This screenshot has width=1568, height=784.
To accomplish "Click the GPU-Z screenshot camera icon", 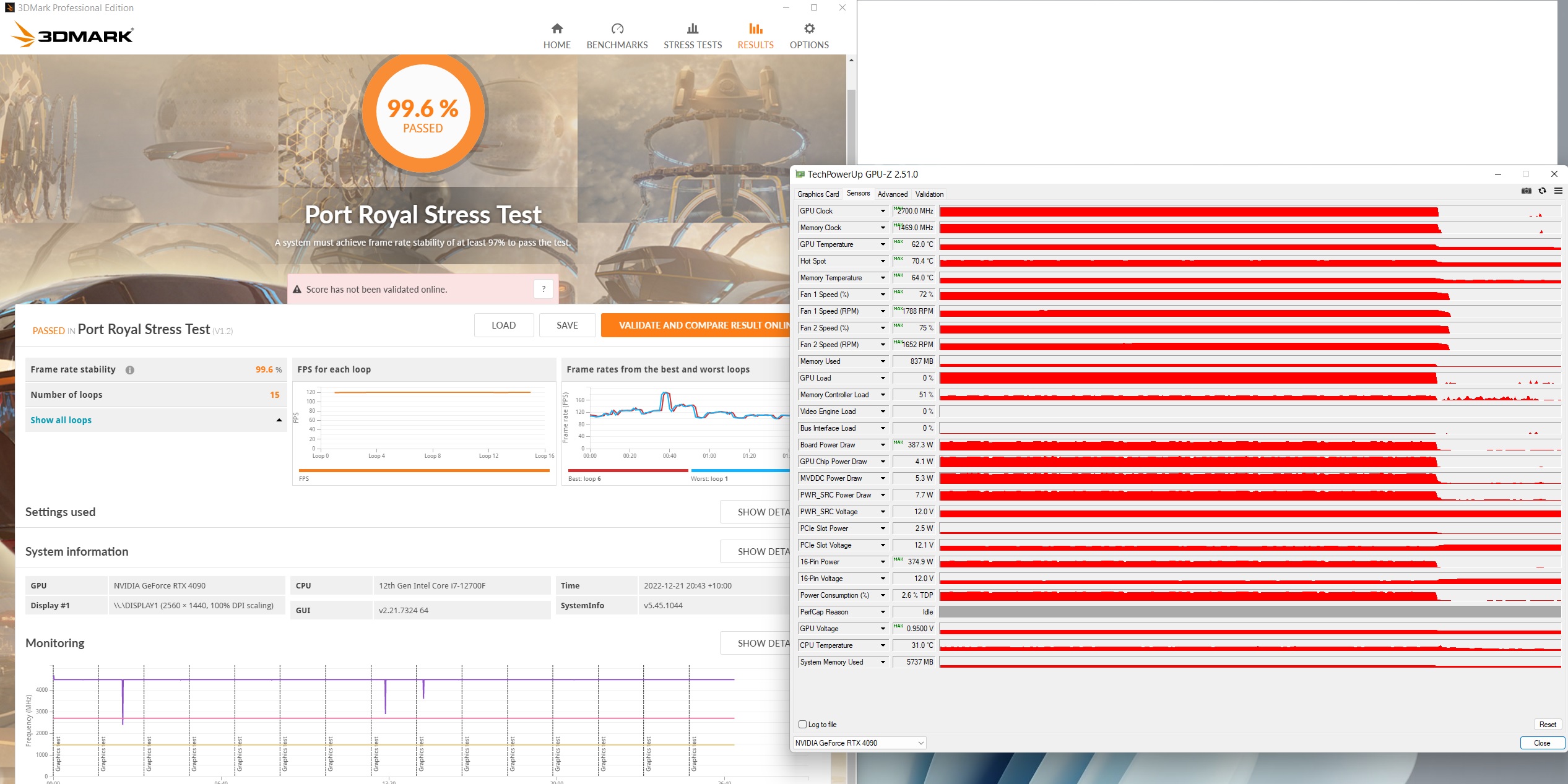I will coord(1526,191).
